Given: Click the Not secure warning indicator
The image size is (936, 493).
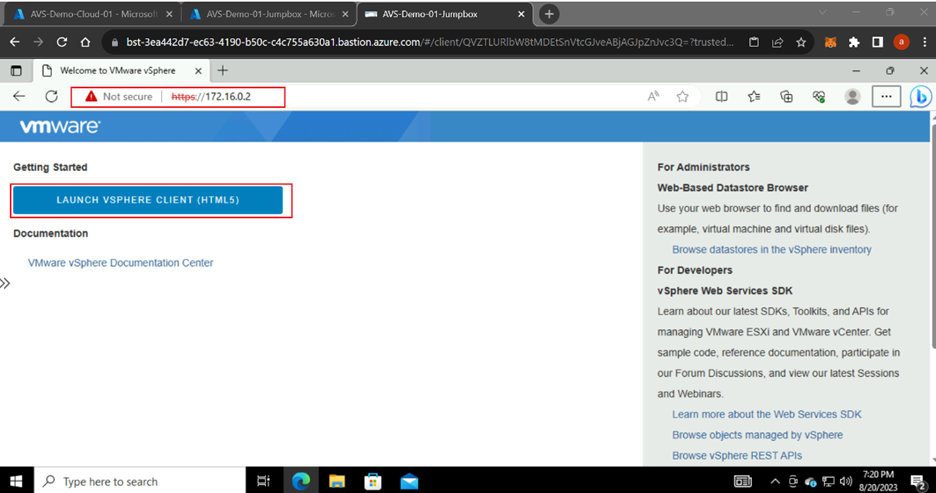Looking at the screenshot, I should 119,97.
